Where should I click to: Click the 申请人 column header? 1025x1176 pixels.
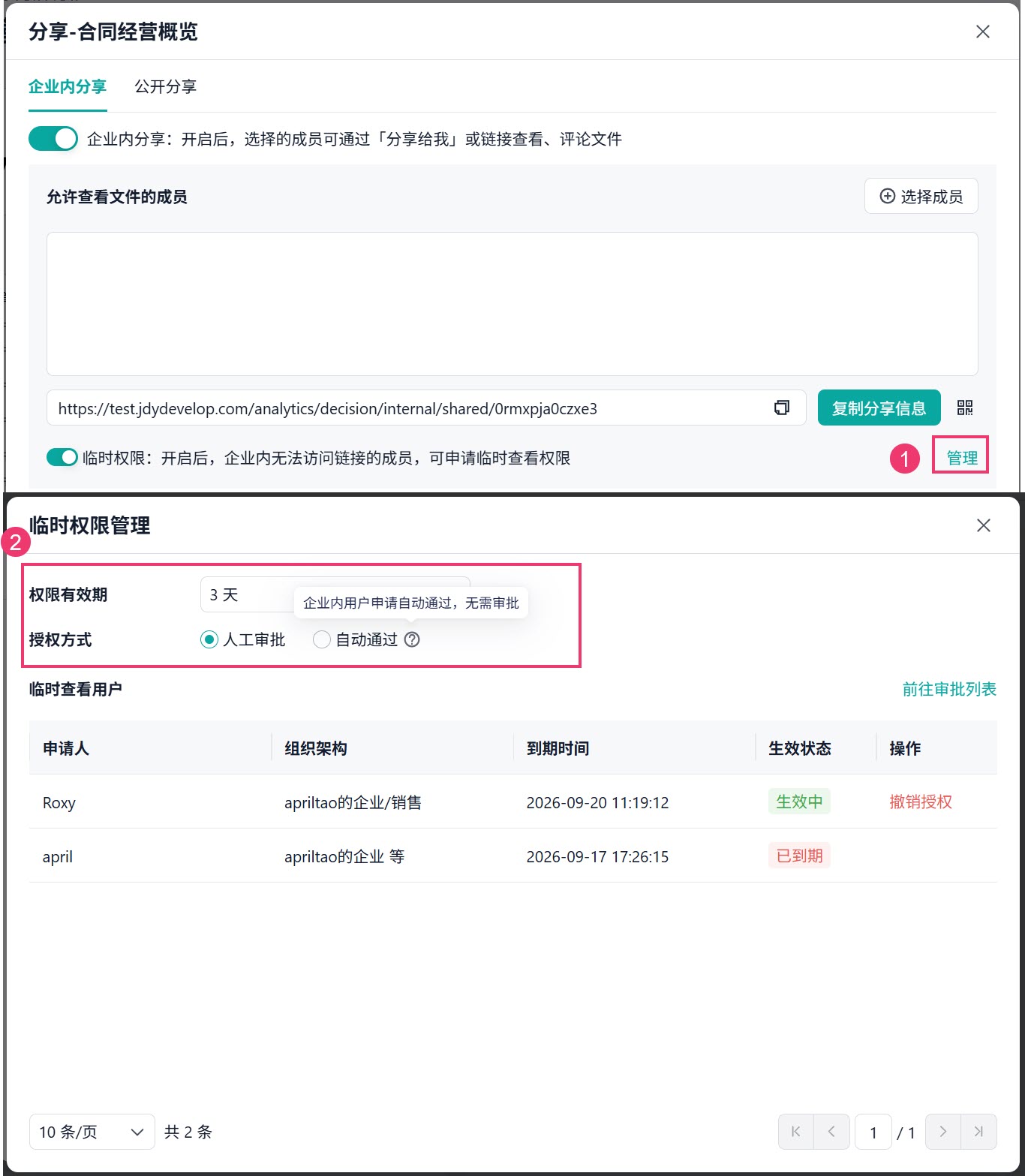click(x=66, y=748)
